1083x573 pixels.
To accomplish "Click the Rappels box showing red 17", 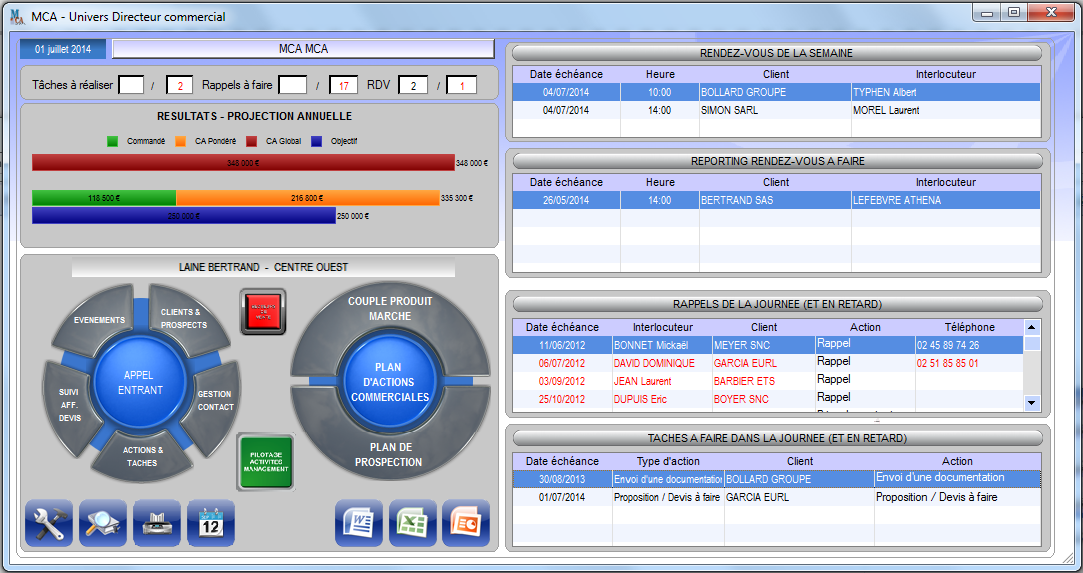I will pyautogui.click(x=343, y=85).
